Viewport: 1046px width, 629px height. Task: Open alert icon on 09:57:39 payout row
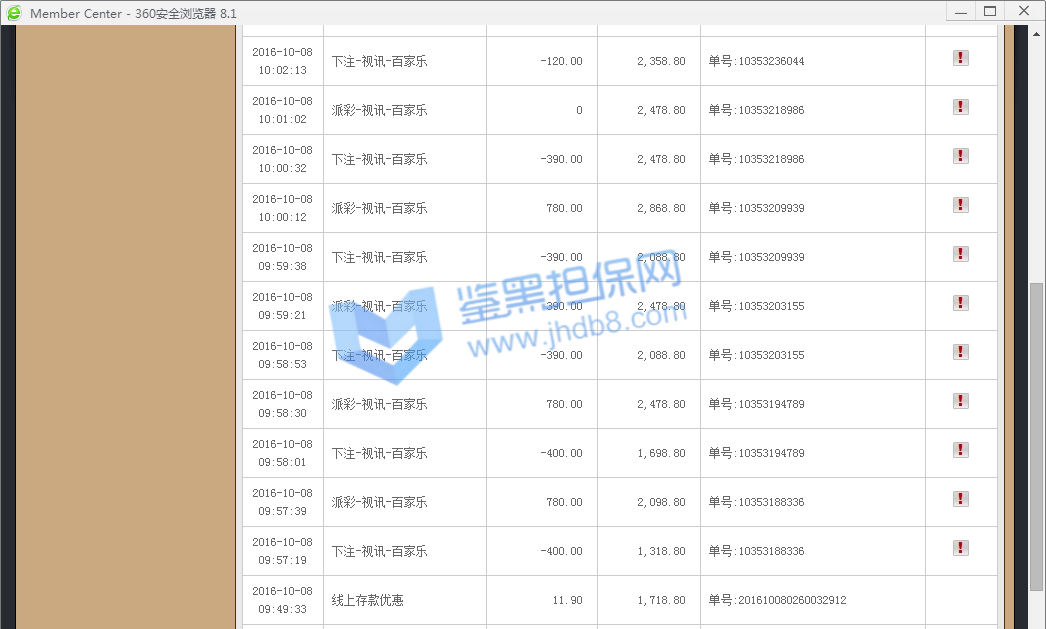[x=960, y=499]
